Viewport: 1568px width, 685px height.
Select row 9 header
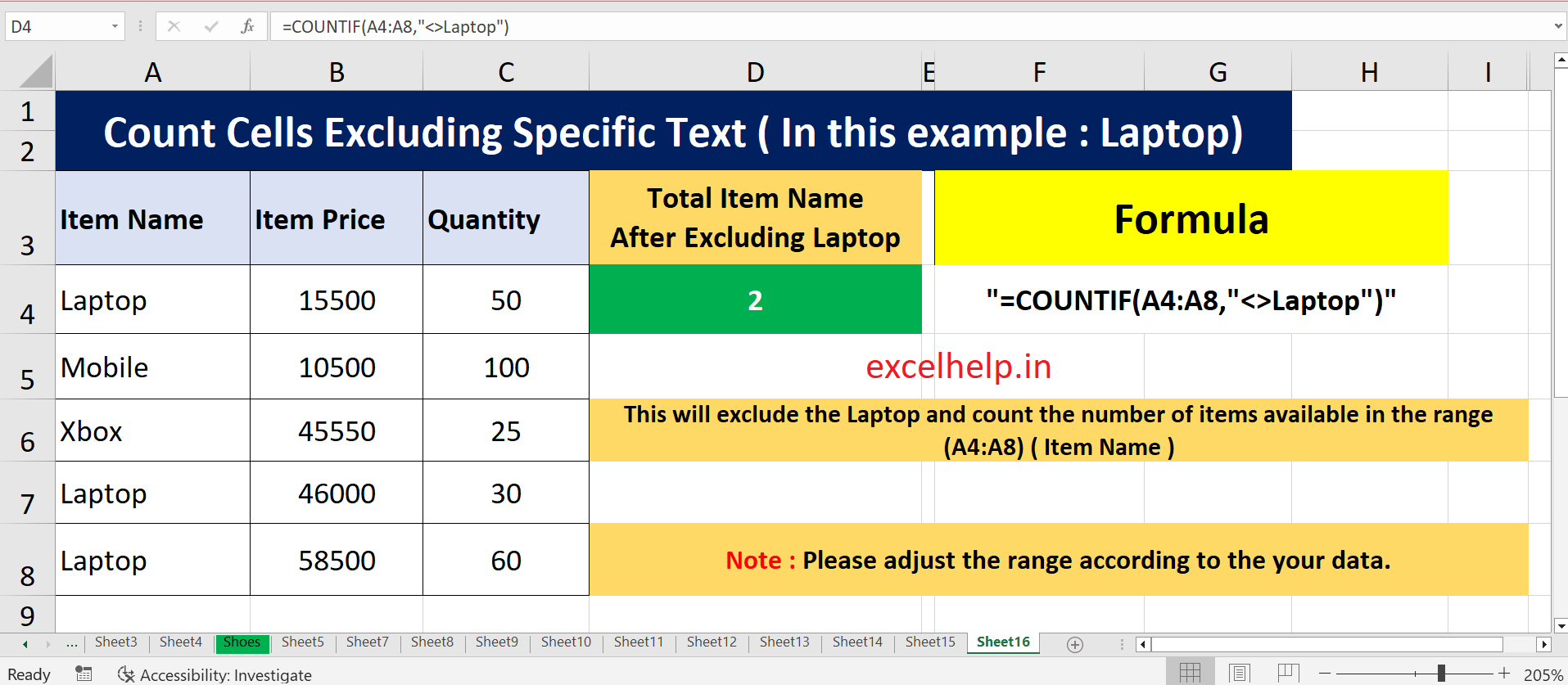27,614
